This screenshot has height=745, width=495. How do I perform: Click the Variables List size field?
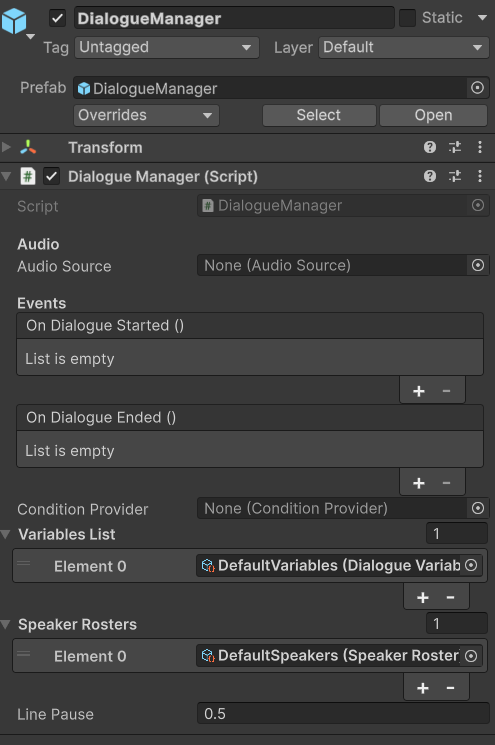[x=457, y=534]
